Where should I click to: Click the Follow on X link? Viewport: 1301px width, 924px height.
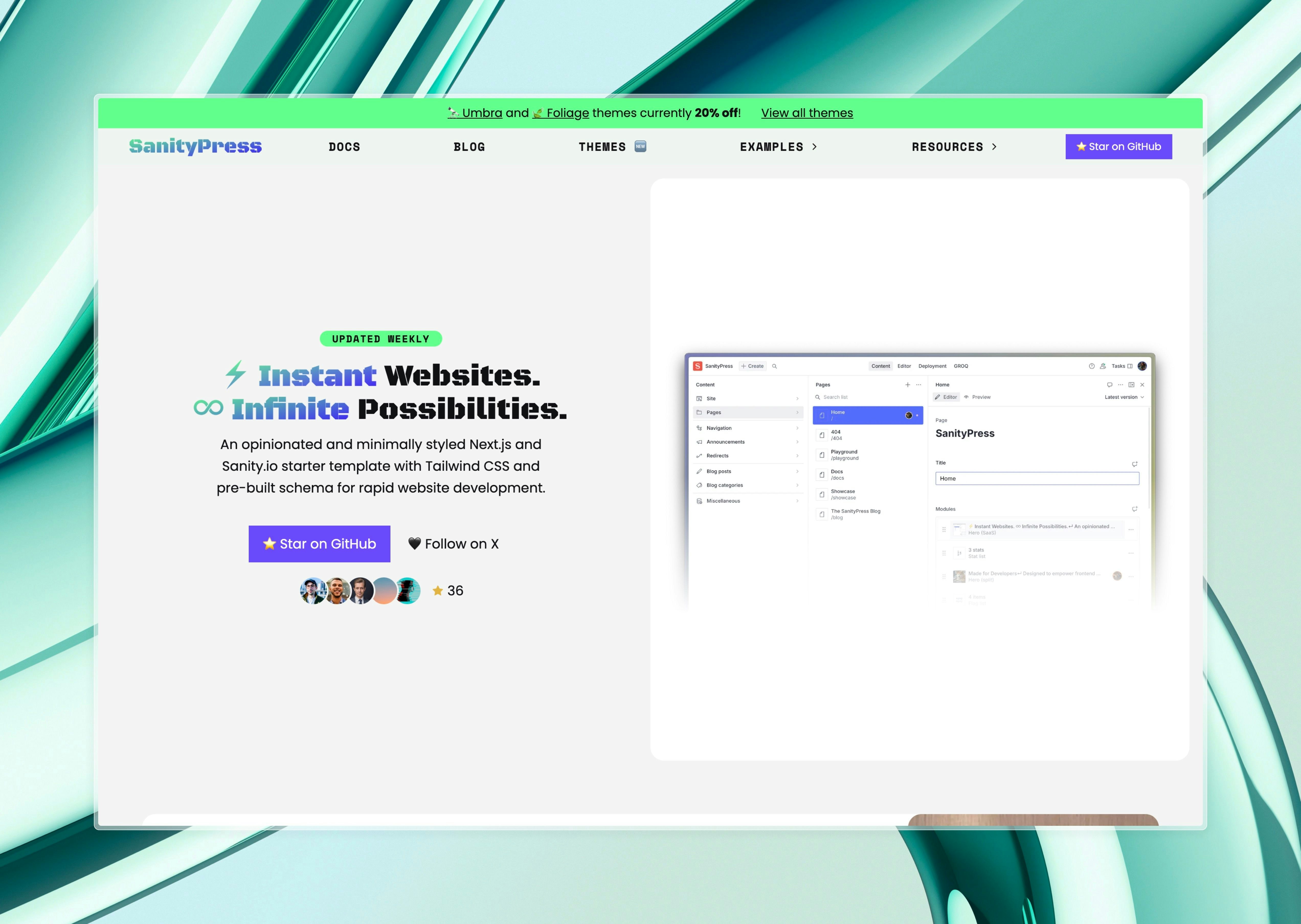coord(453,544)
